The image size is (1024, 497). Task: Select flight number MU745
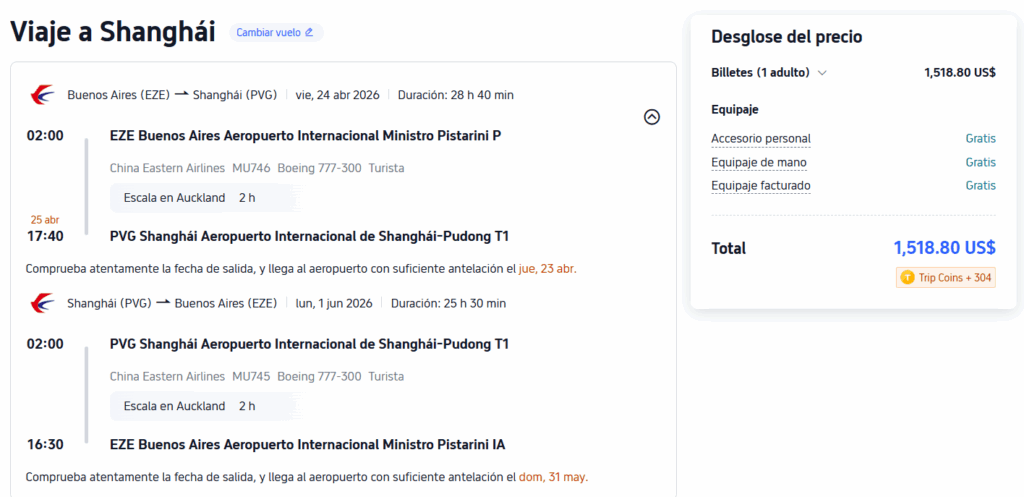250,377
